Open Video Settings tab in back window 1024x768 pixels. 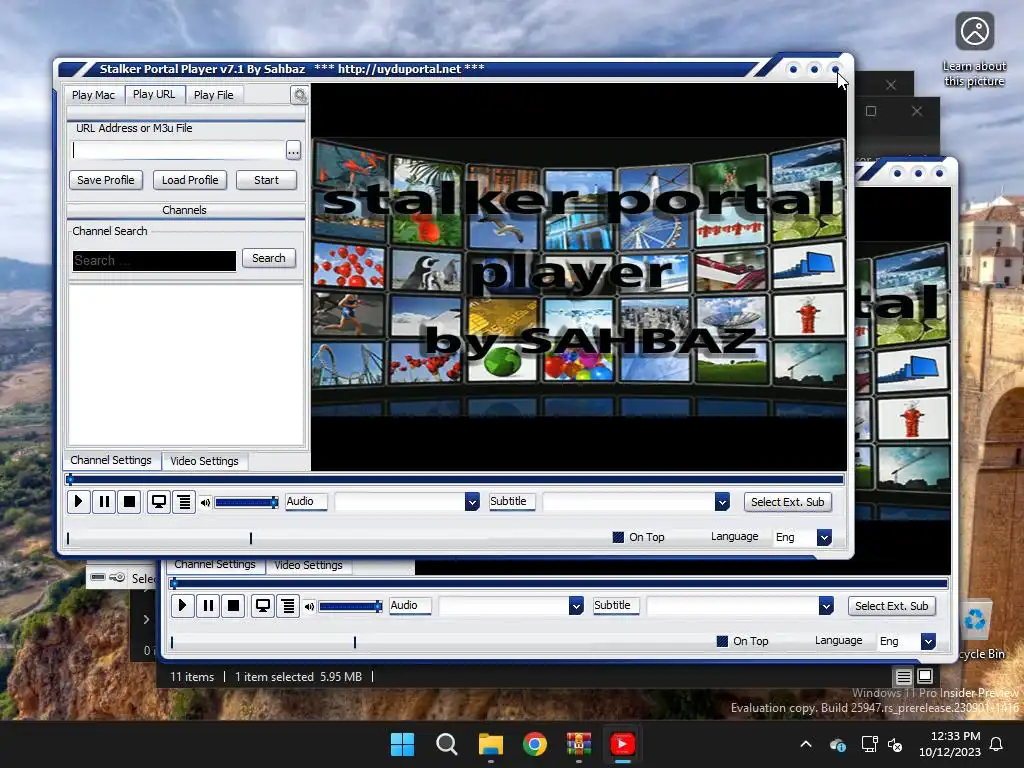[308, 565]
